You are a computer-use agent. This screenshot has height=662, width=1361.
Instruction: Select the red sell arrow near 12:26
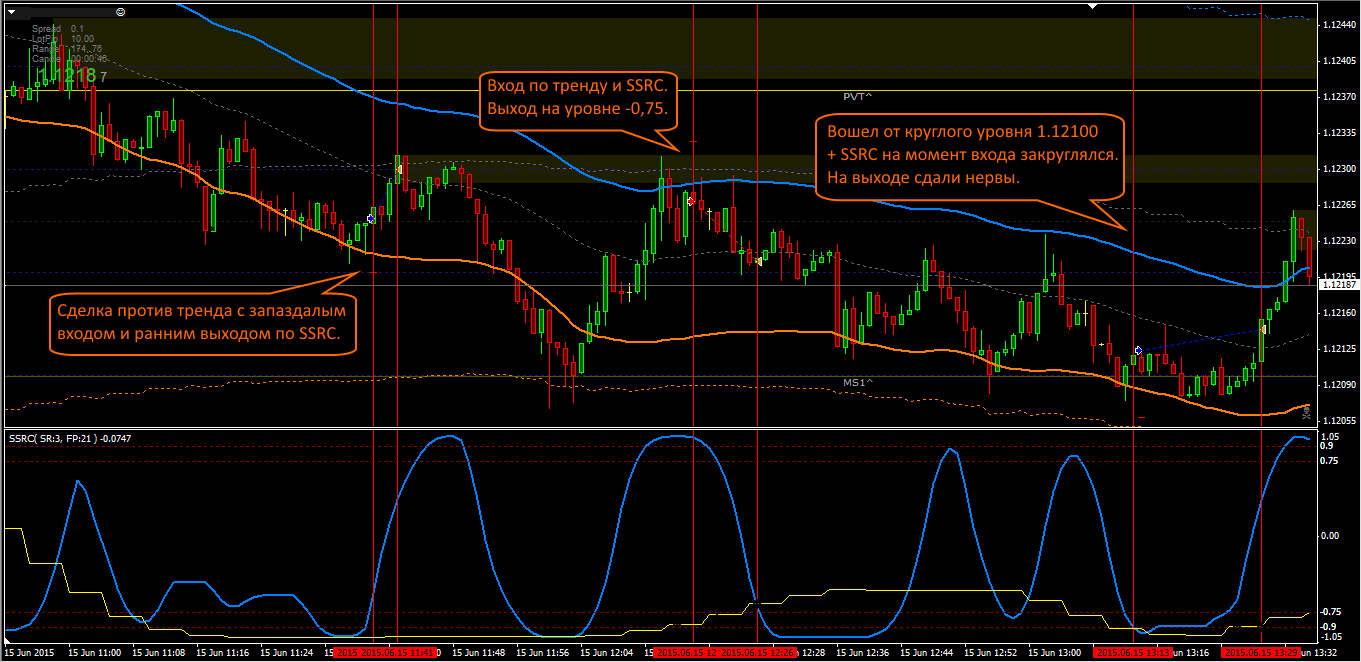pos(691,200)
